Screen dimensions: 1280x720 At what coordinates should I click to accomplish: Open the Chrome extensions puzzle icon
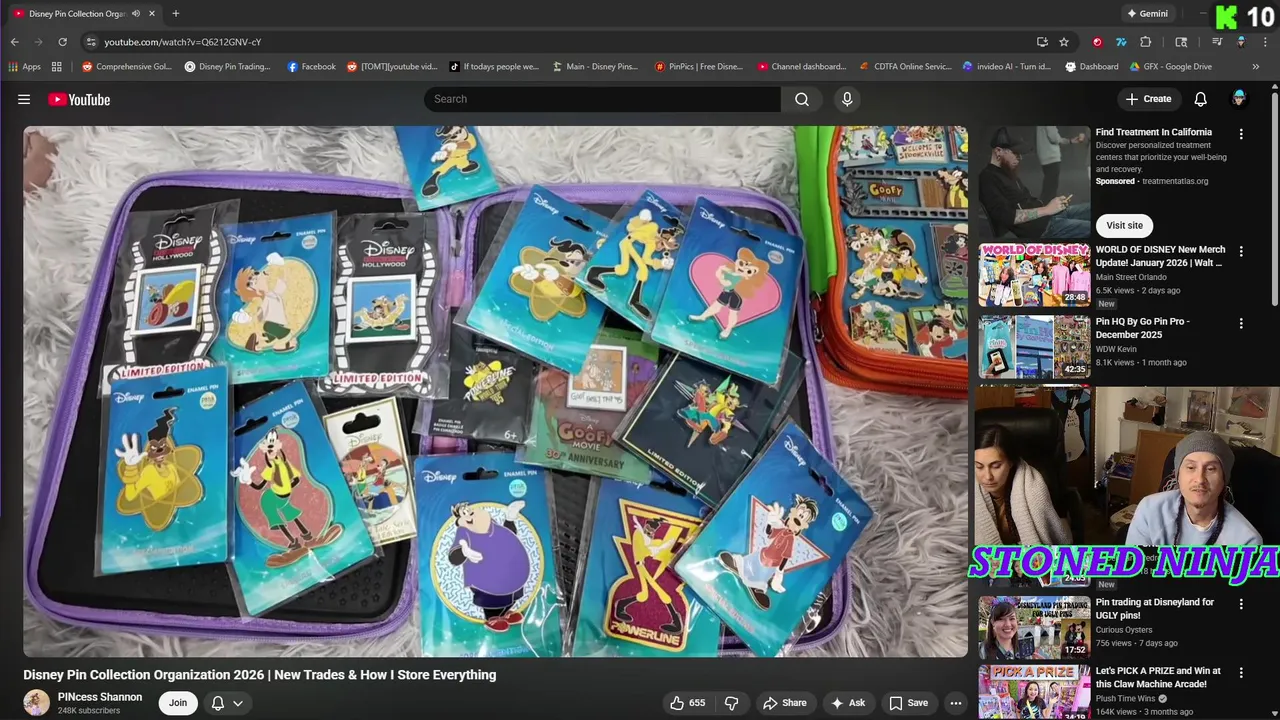click(x=1146, y=42)
